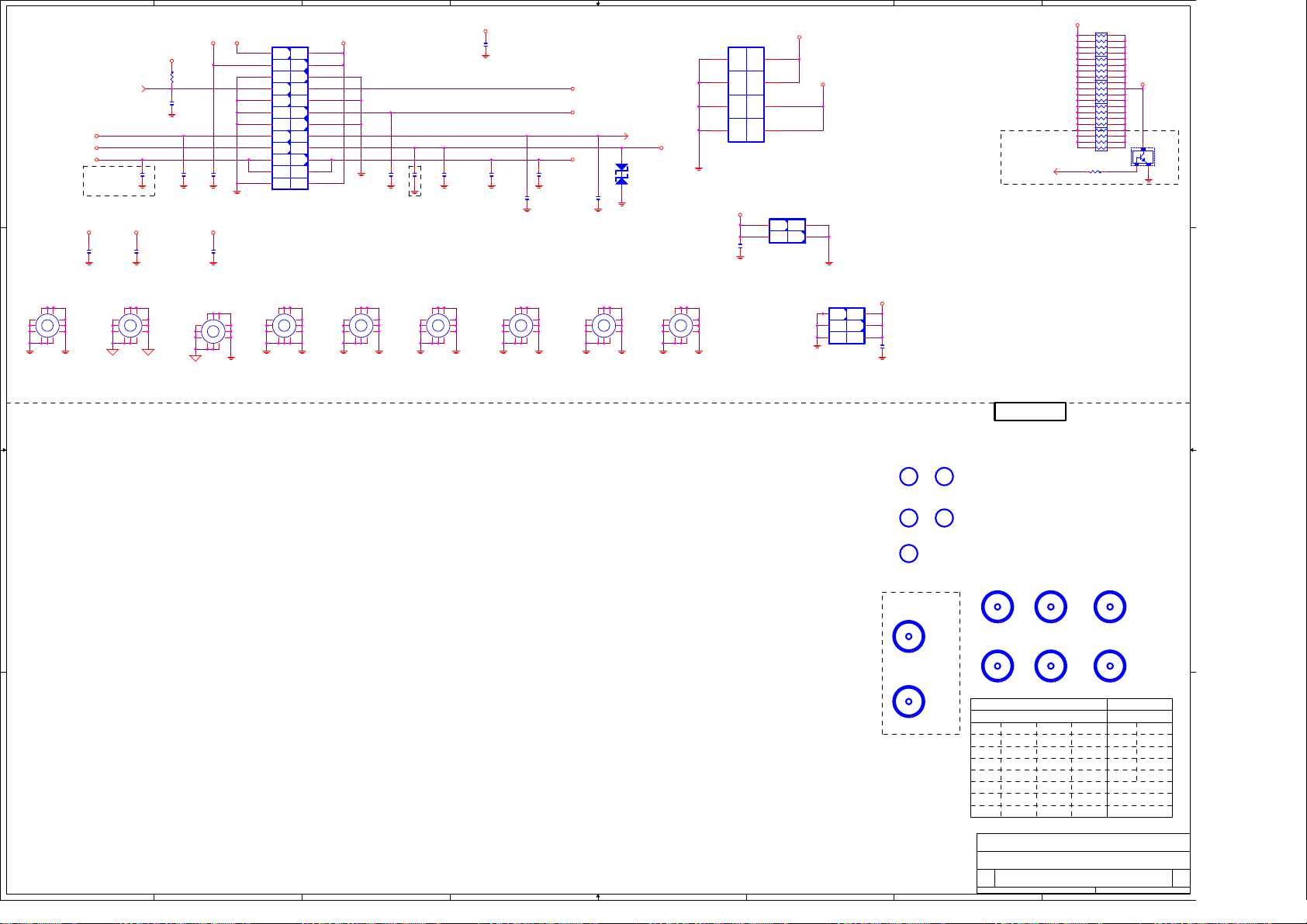1307x924 pixels.
Task: Select top-right ring of six-ring grid
Action: (1110, 607)
